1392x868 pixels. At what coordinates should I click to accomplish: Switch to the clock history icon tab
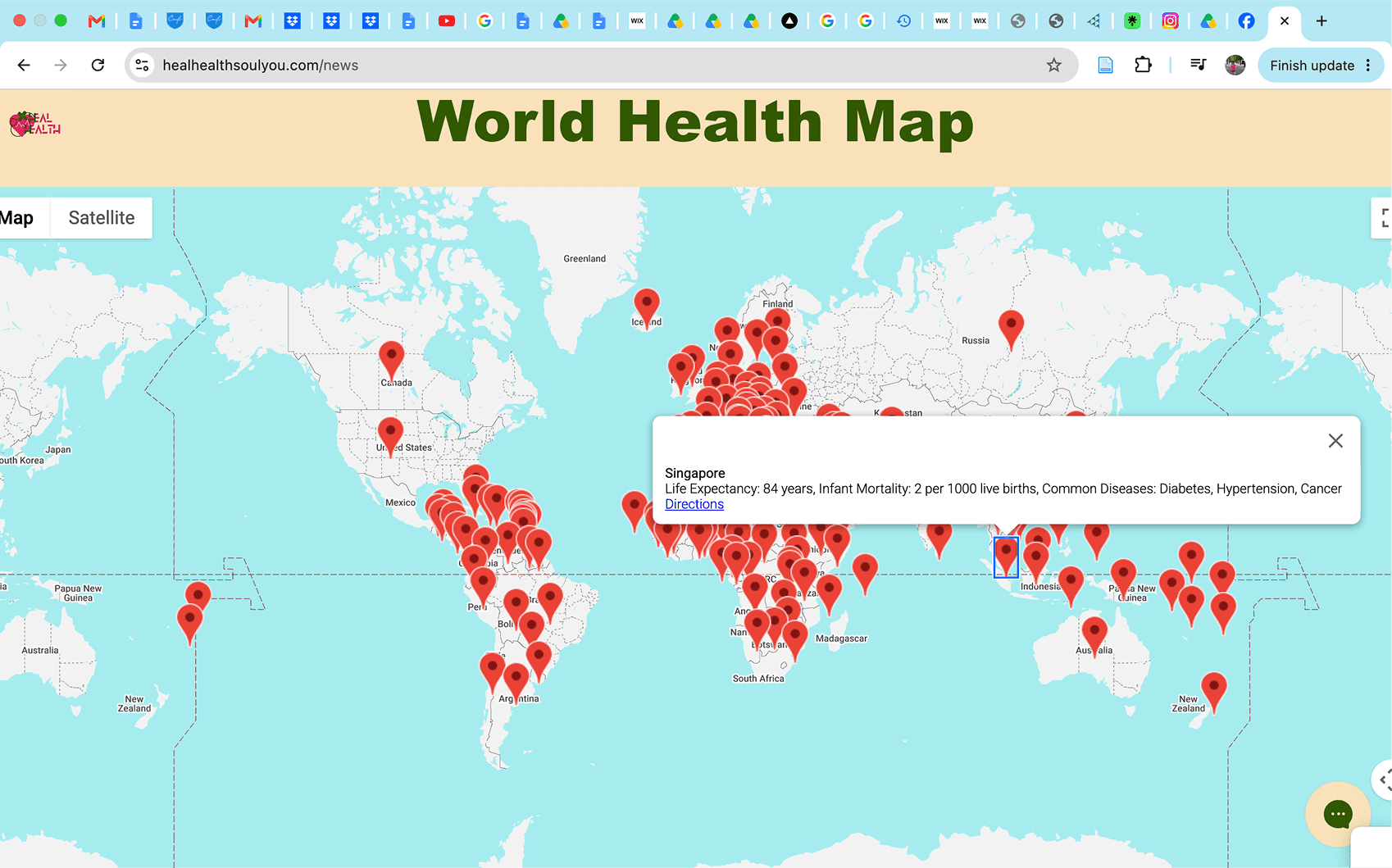pyautogui.click(x=903, y=21)
